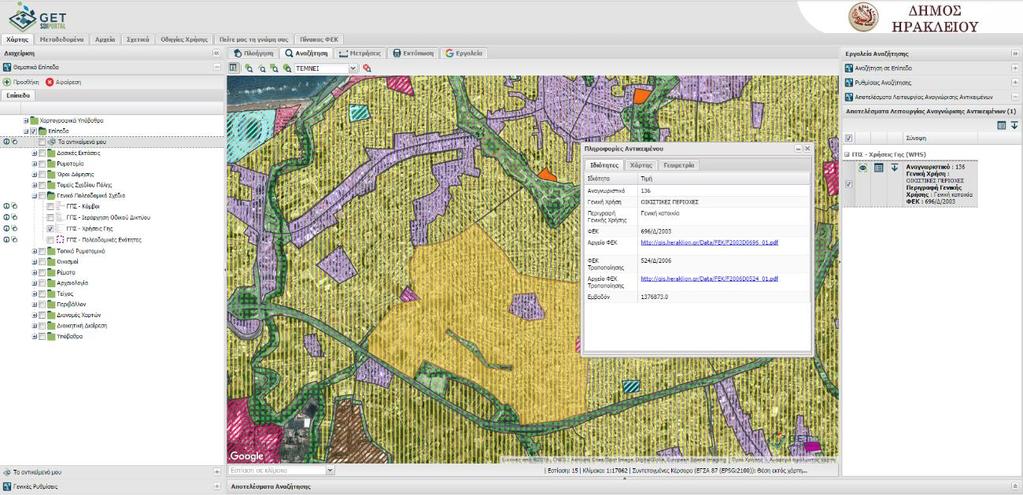Viewport: 1023px width, 495px height.
Task: Toggle the Δασικές Εκτάσεις layer checkbox
Action: coord(42,153)
